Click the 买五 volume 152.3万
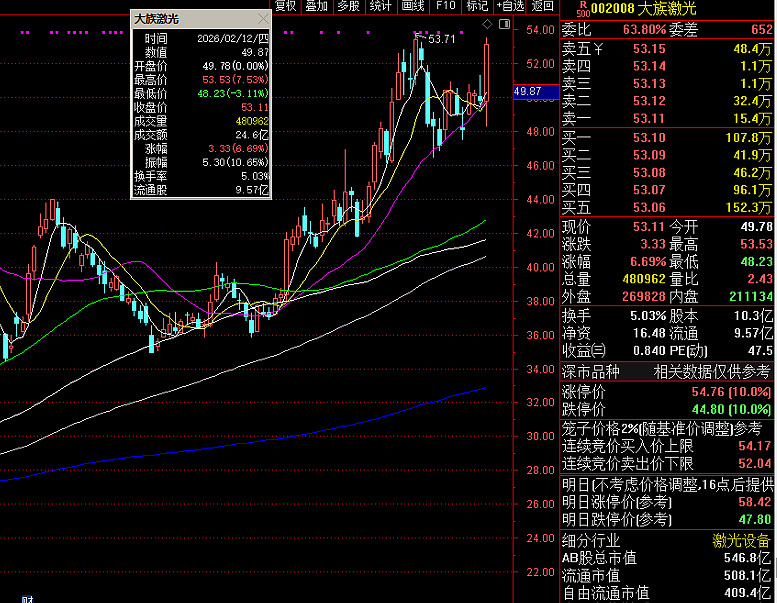This screenshot has height=603, width=777. (749, 208)
